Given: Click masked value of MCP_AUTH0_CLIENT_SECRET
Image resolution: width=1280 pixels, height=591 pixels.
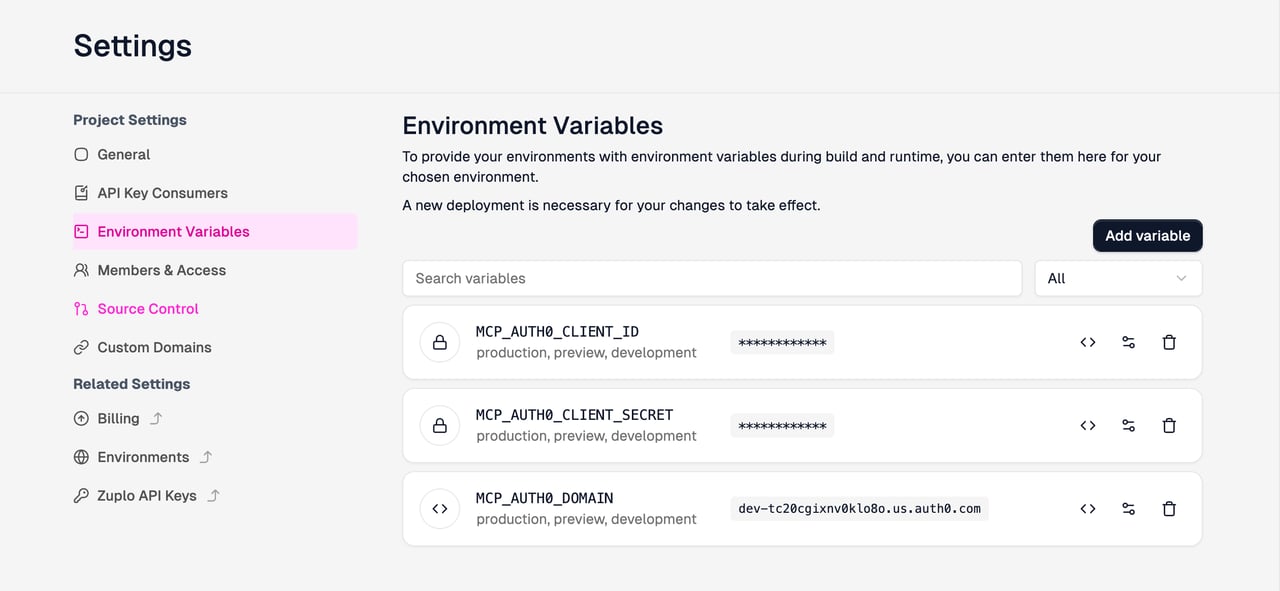Looking at the screenshot, I should (782, 426).
